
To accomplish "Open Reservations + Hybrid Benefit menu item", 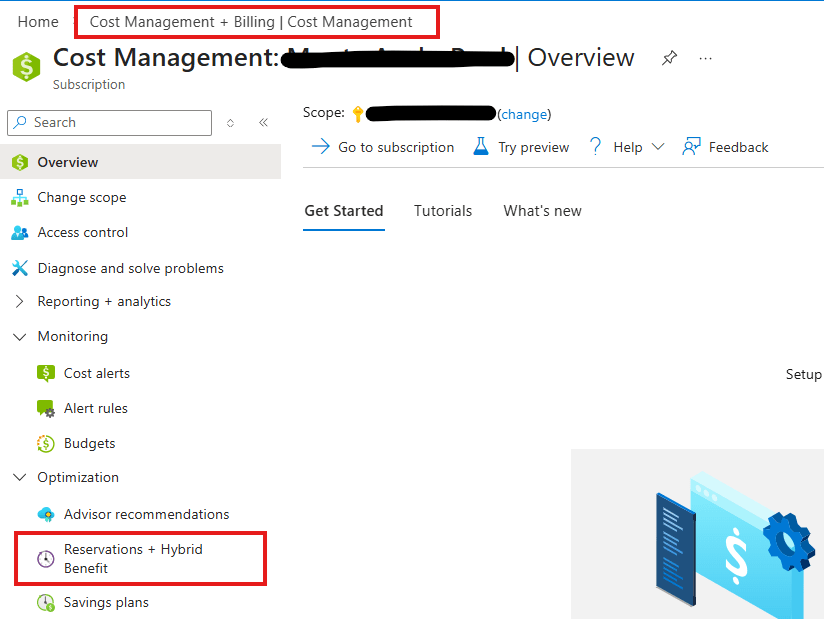I will coord(133,559).
